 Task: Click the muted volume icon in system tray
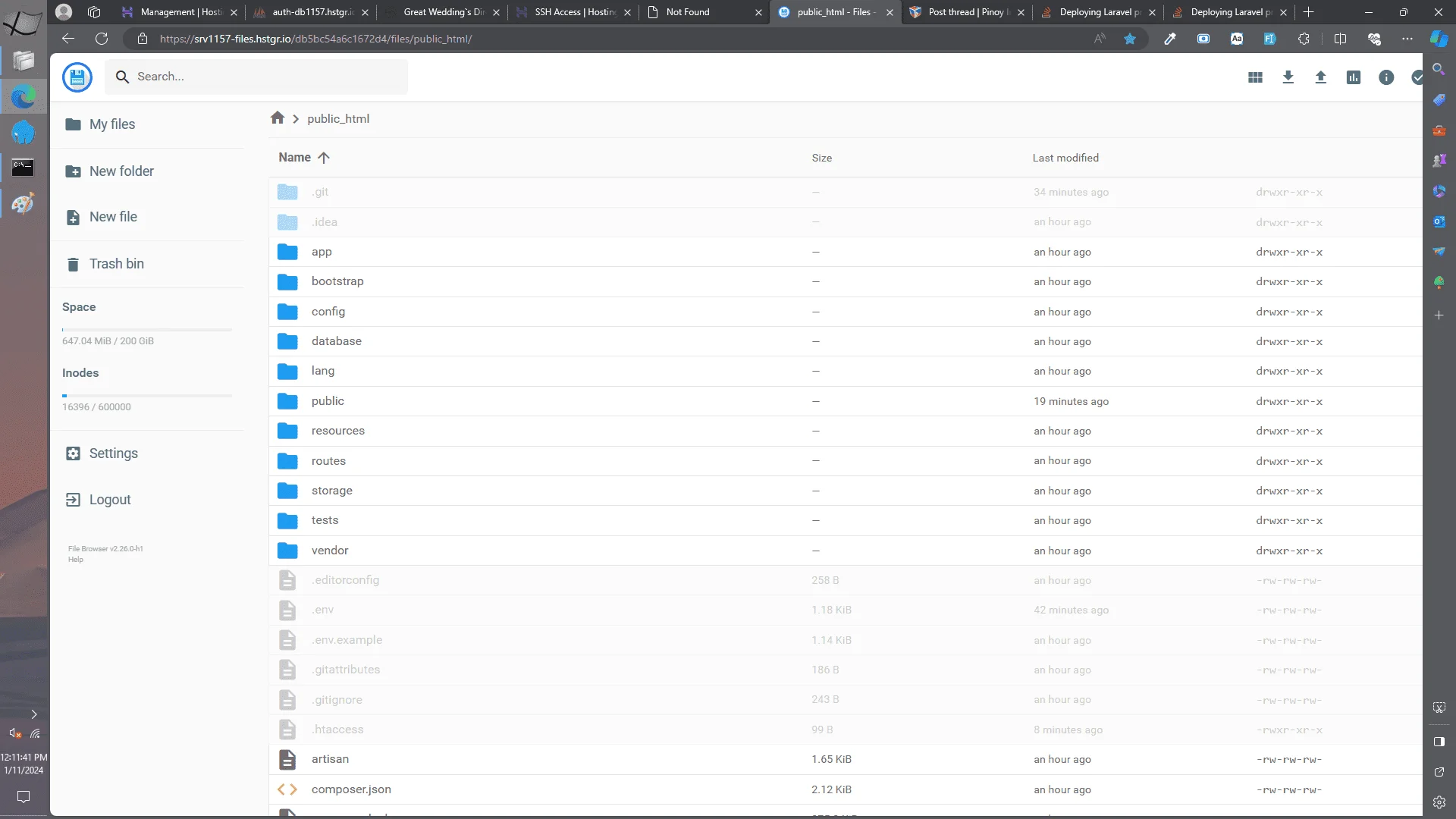[x=14, y=733]
